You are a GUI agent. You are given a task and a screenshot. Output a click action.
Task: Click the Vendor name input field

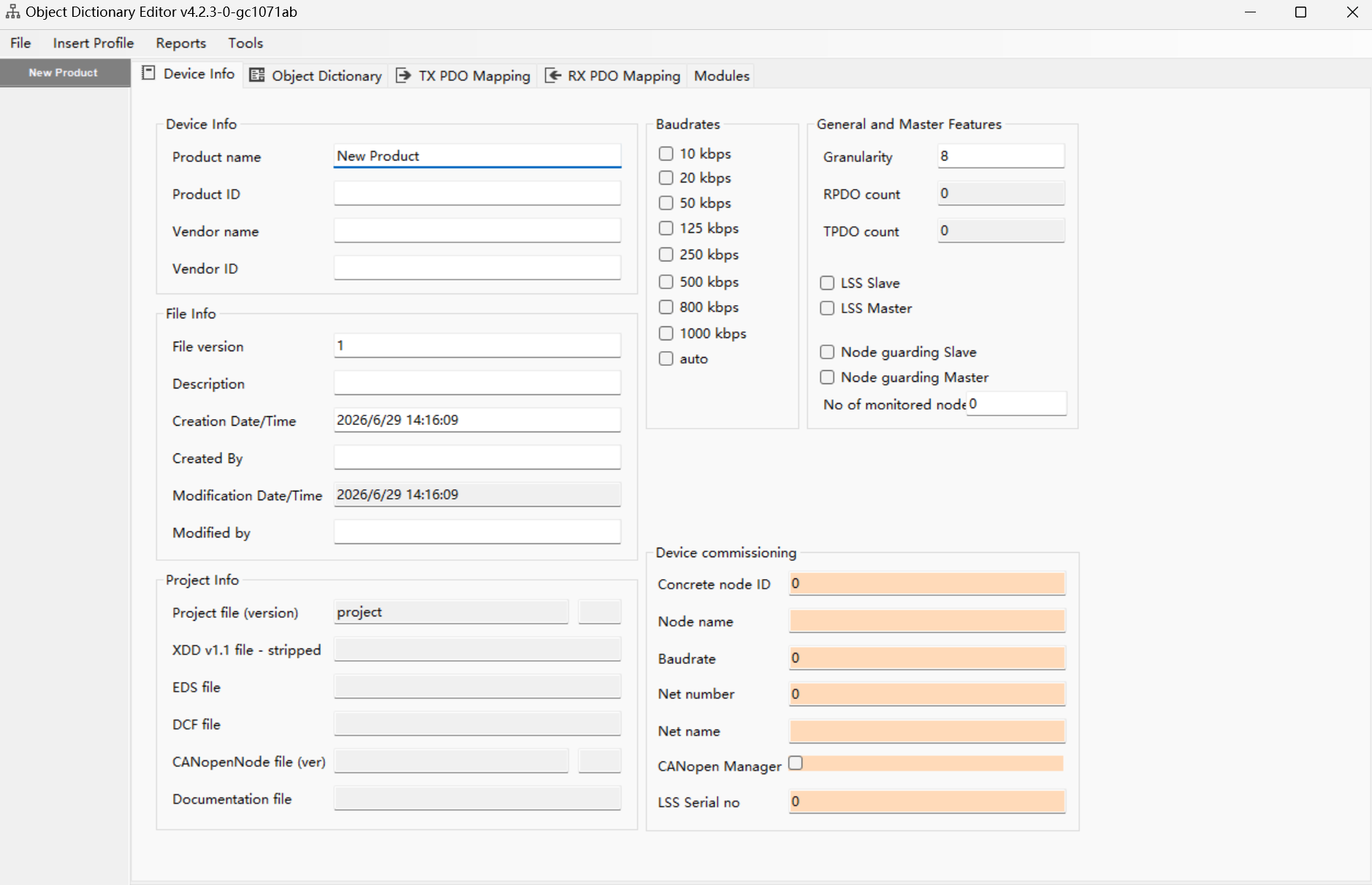tap(477, 230)
